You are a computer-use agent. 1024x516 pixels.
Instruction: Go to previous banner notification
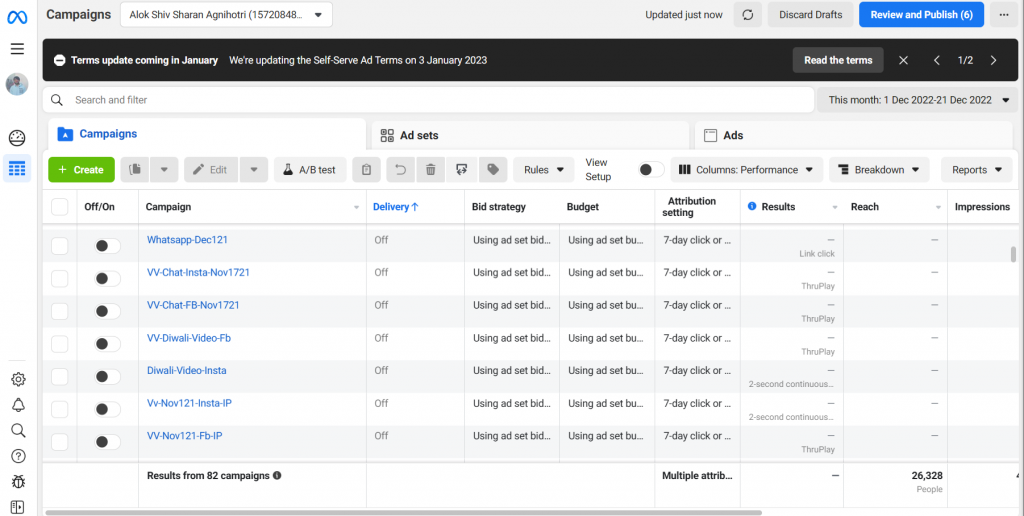936,60
